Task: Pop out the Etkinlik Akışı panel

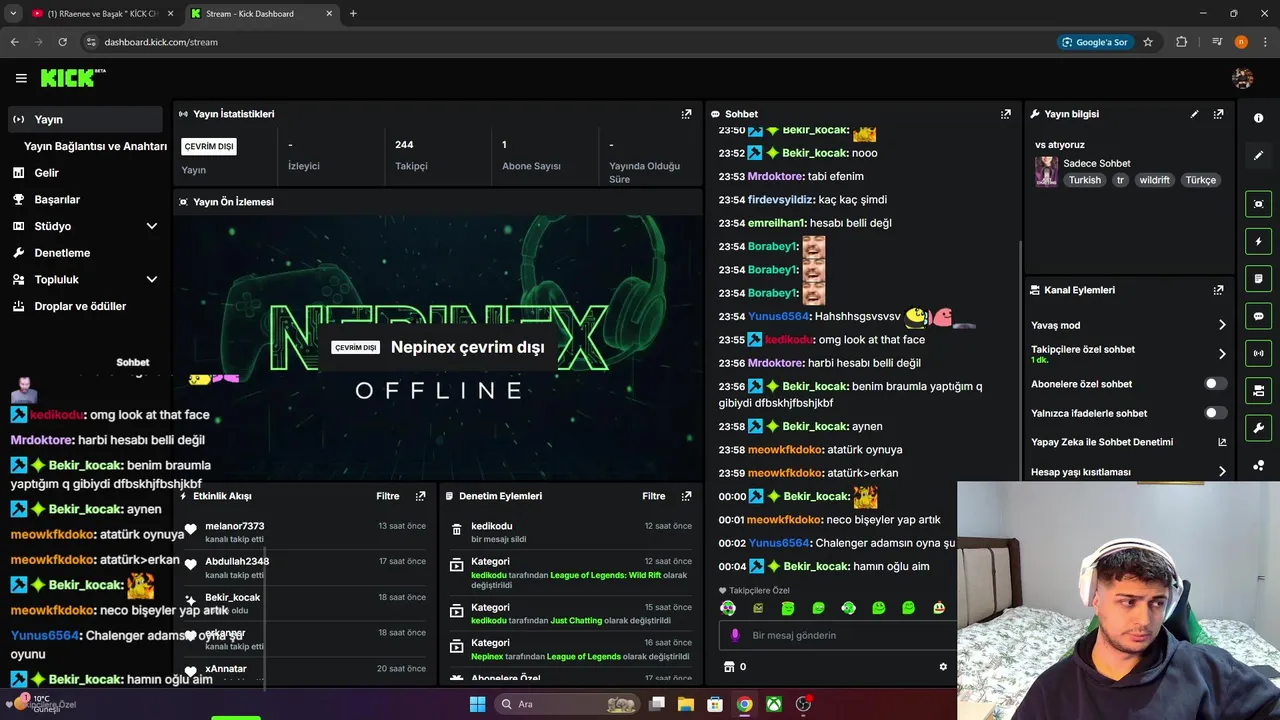Action: (x=420, y=496)
